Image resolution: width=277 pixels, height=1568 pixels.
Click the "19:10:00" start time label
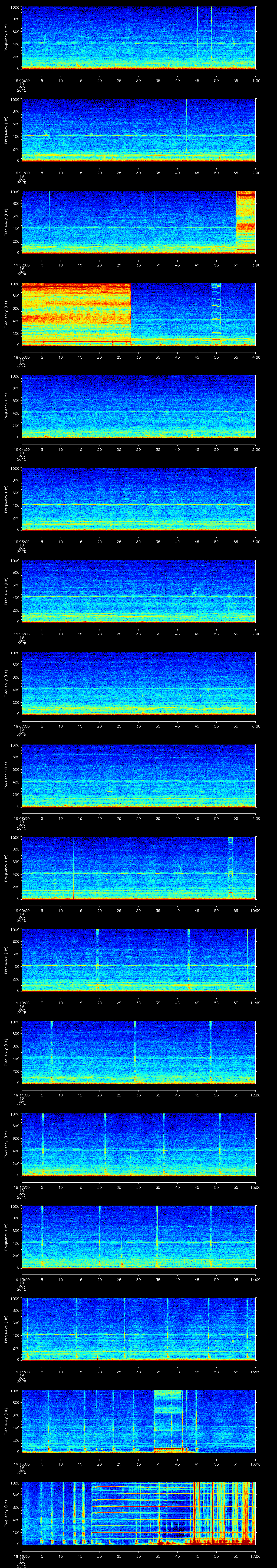(21, 1003)
